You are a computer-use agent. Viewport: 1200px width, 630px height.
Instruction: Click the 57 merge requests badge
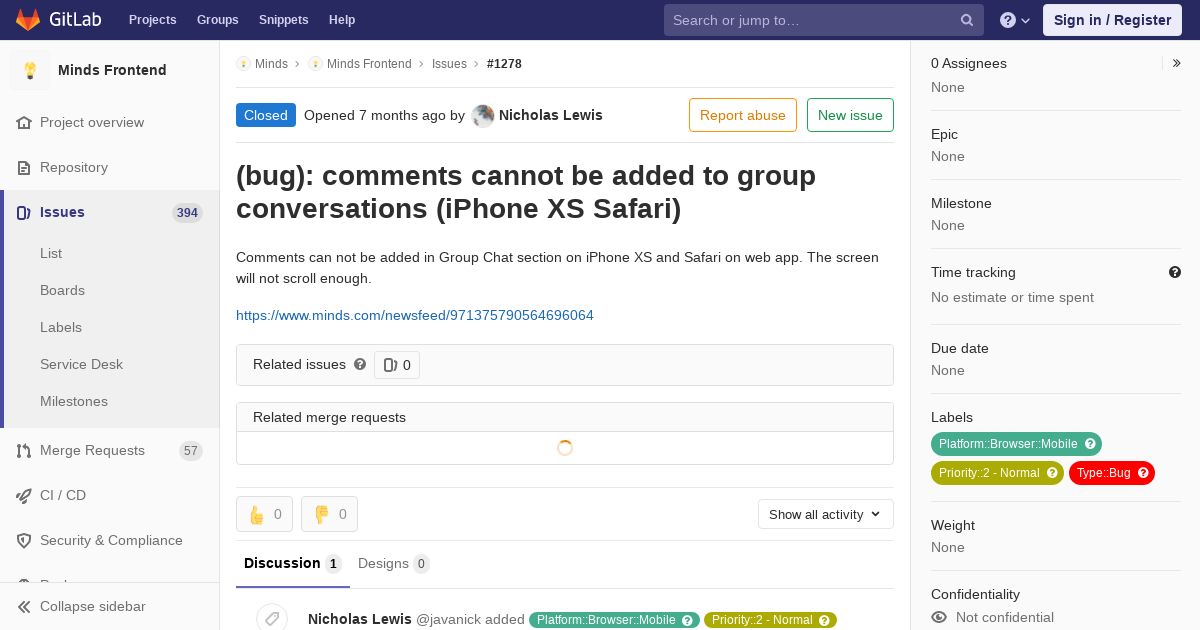(191, 451)
